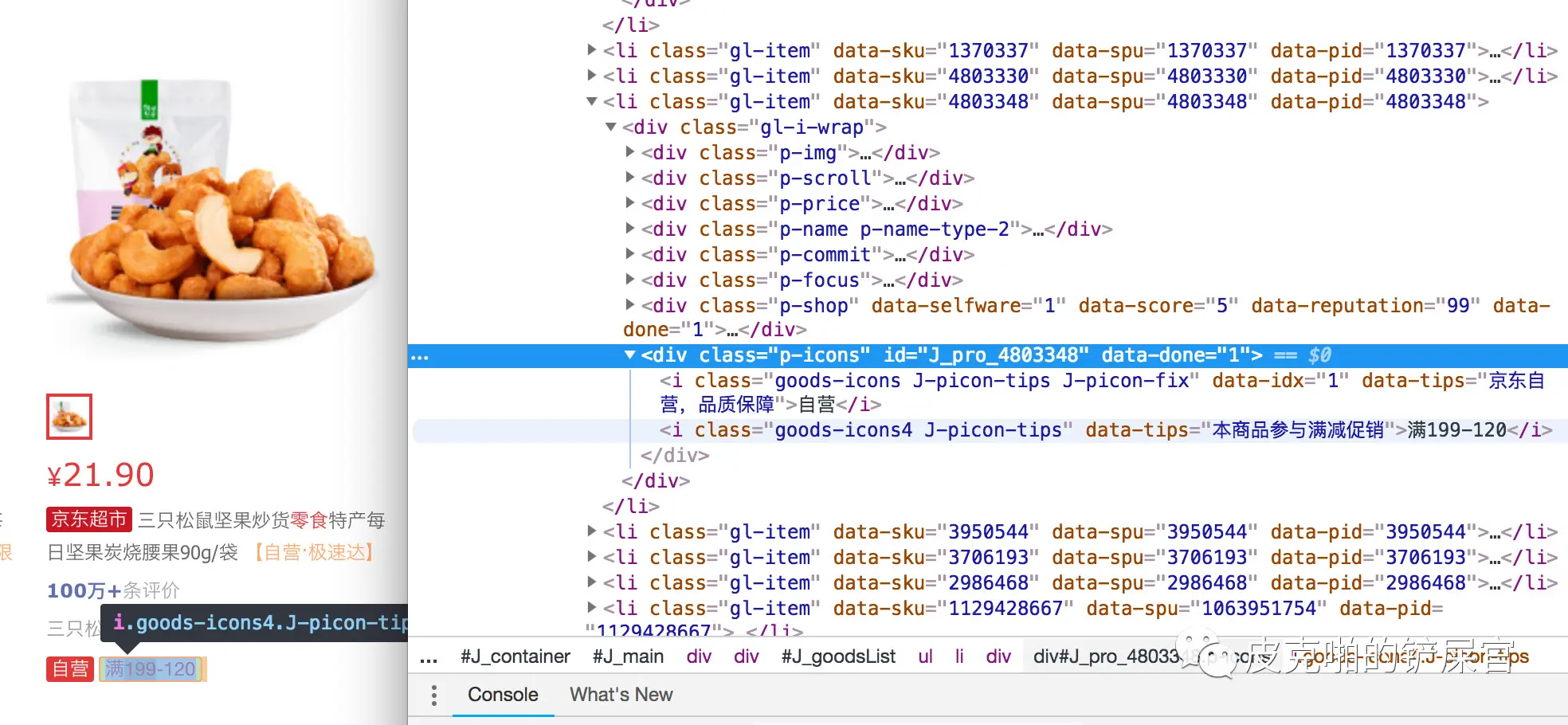Select #J_goodsList in the breadcrumb bar
Image resolution: width=1568 pixels, height=725 pixels.
tap(838, 656)
